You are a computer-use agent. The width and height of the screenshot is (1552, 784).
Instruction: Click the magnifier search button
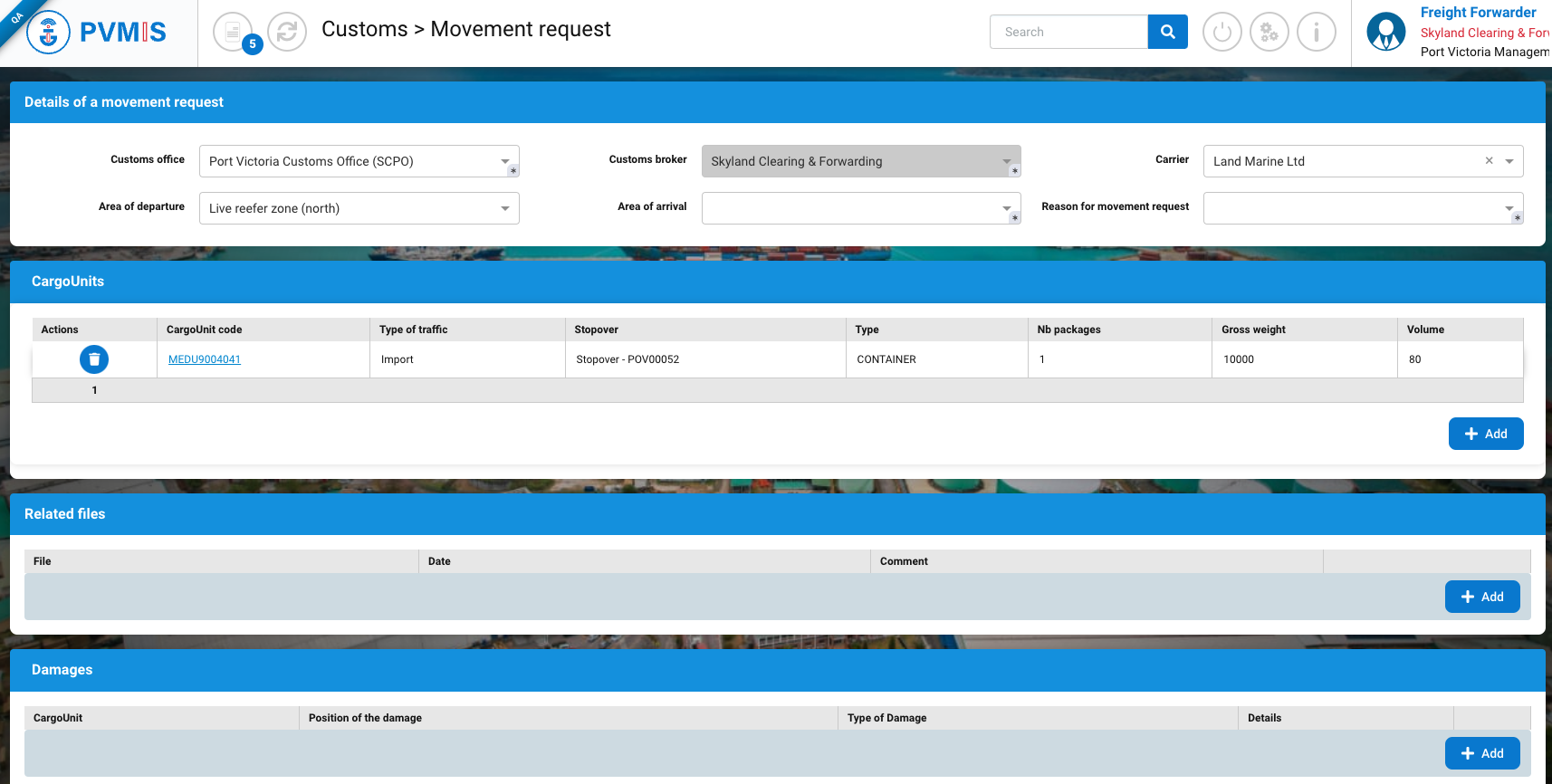coord(1167,32)
